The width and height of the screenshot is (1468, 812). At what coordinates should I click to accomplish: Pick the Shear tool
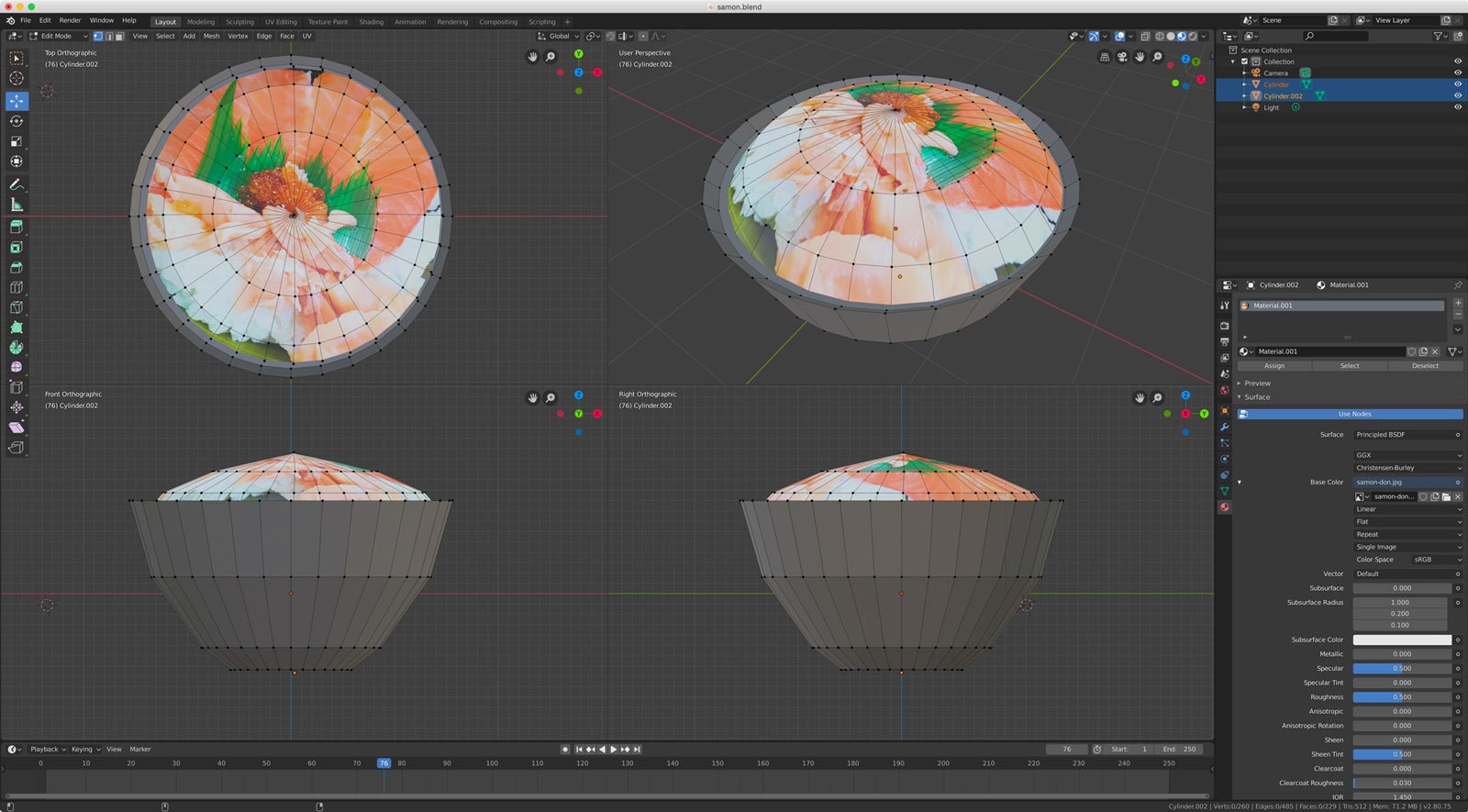(17, 428)
